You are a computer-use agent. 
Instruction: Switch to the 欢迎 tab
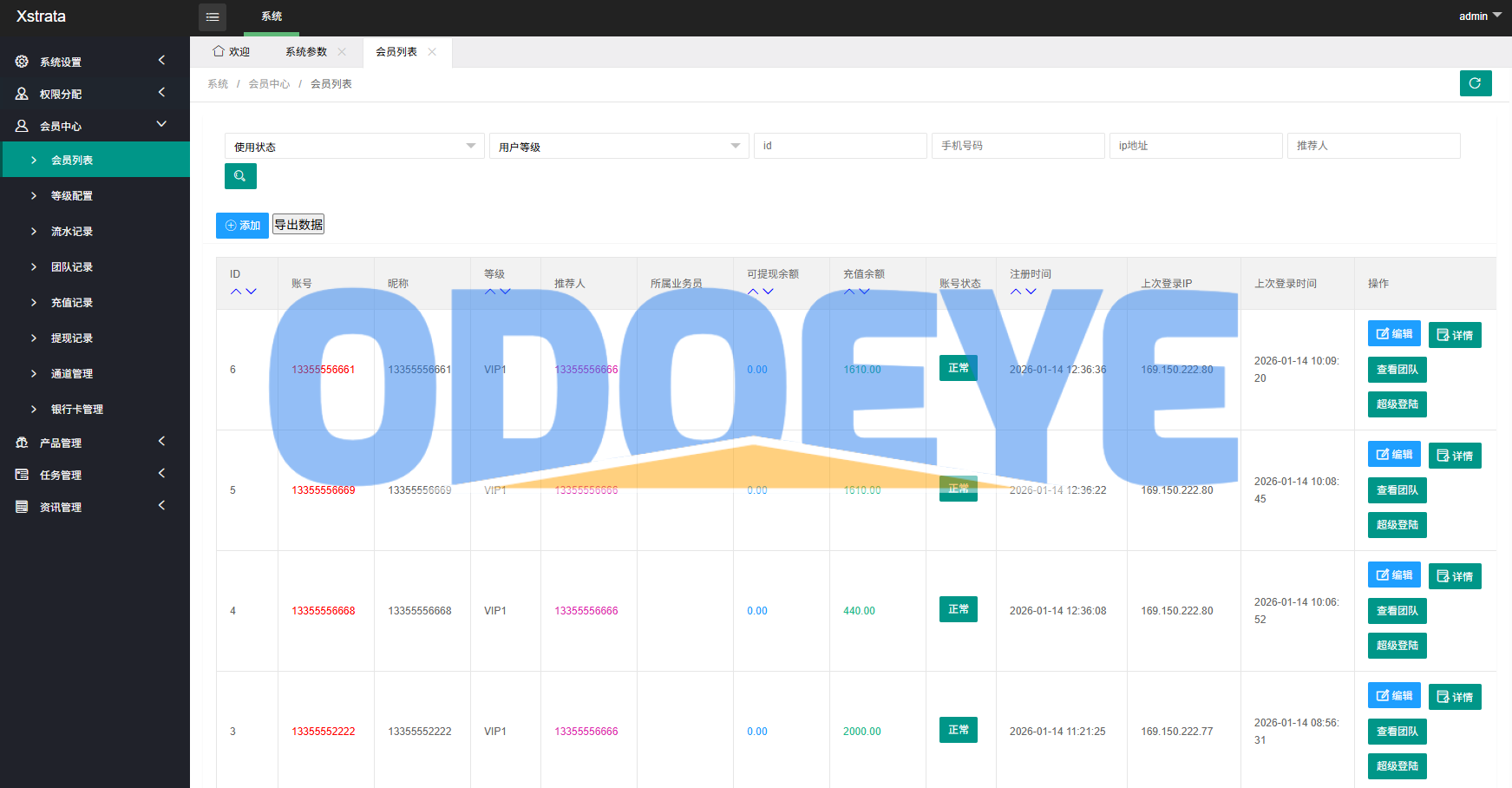(x=232, y=52)
